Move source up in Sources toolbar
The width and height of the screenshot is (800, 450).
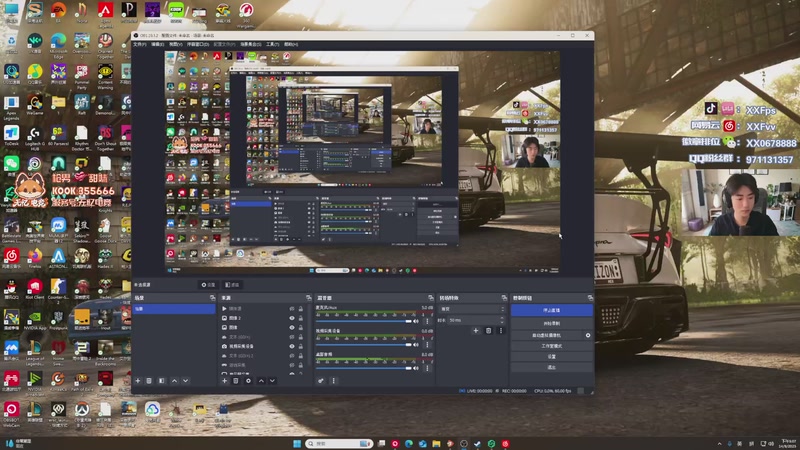coord(261,381)
